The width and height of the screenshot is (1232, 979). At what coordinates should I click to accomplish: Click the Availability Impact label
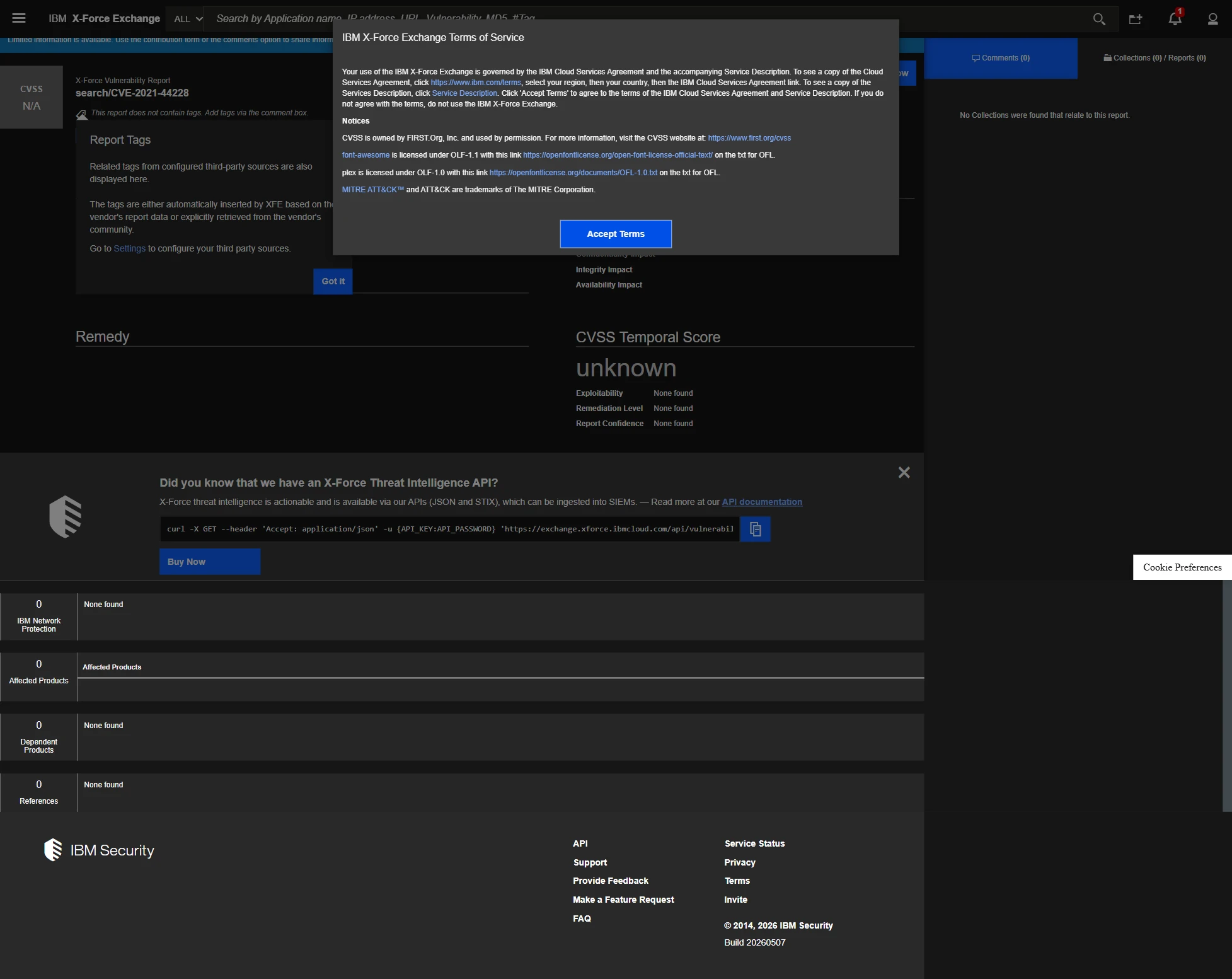click(x=608, y=285)
